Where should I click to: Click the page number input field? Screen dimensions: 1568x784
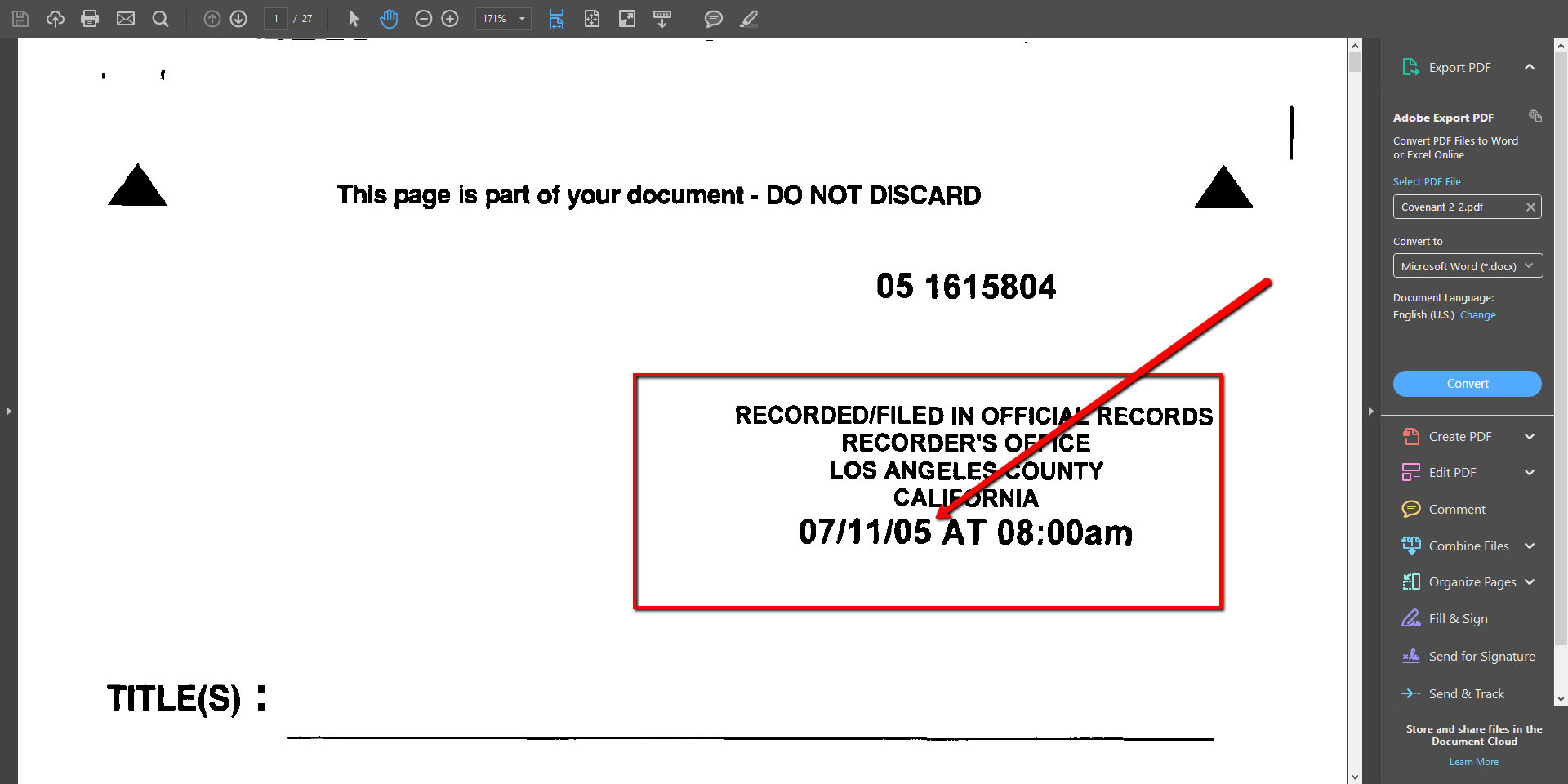276,19
